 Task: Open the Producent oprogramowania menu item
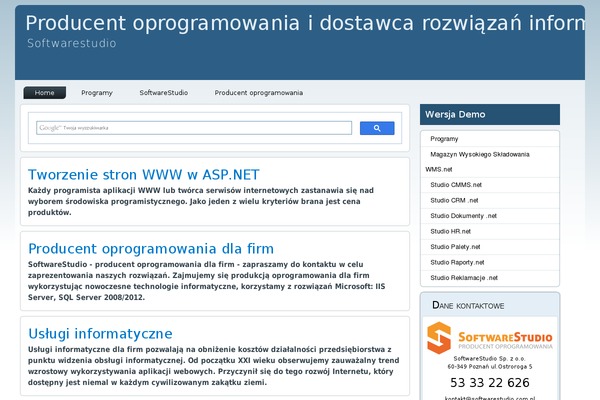click(259, 93)
